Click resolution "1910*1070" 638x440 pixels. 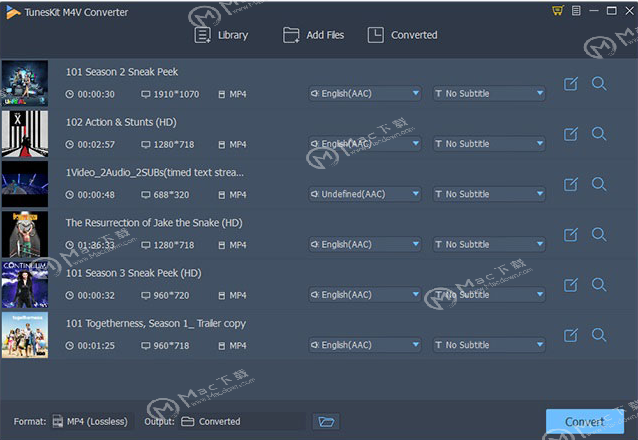click(x=176, y=94)
